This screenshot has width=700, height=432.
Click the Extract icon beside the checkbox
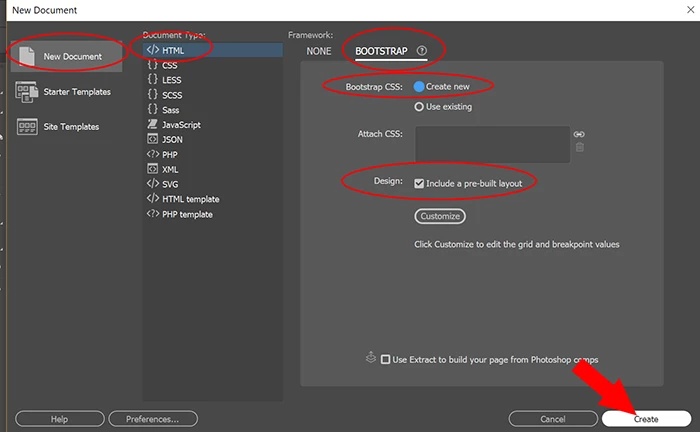pyautogui.click(x=371, y=357)
